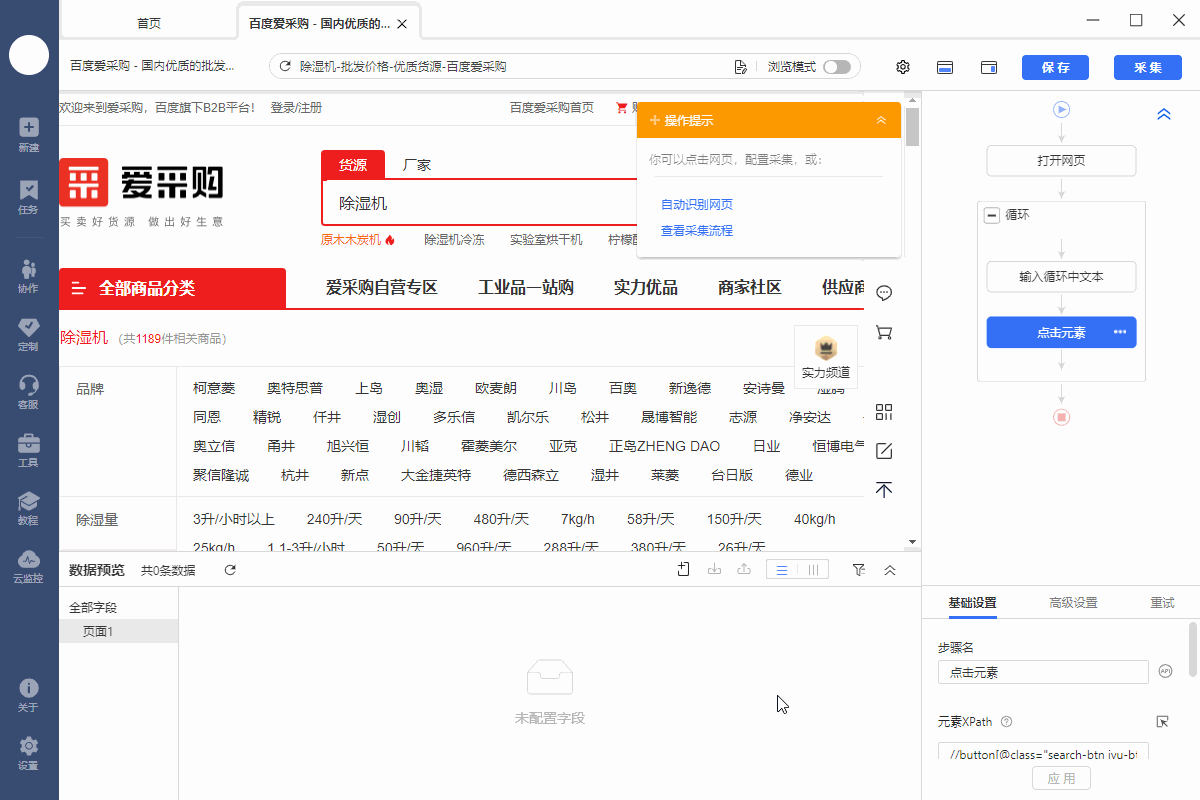Viewport: 1200px width, 800px height.
Task: Click 爱采购自营专区 navigation item
Action: pos(382,288)
